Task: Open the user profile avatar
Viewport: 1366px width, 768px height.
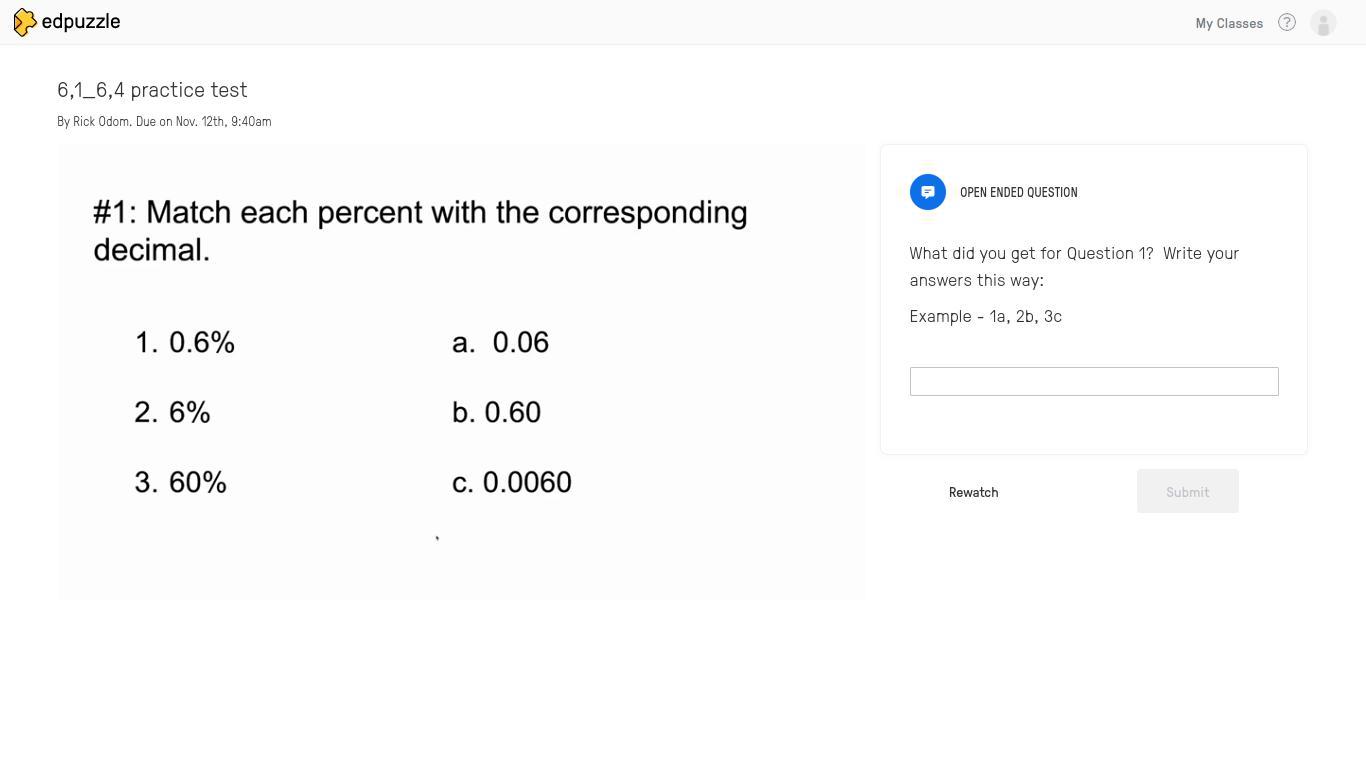Action: tap(1323, 23)
